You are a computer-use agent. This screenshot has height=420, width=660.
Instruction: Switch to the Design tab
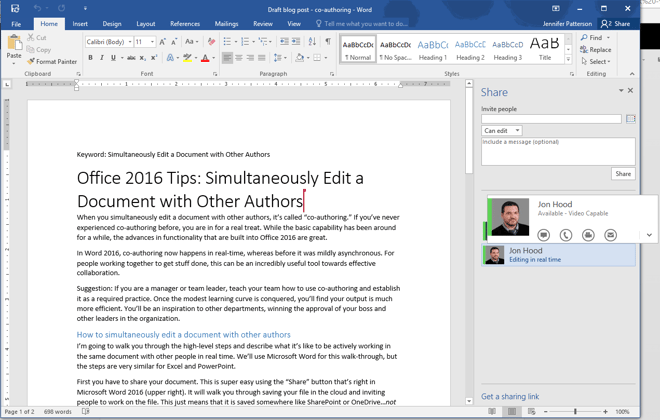pos(112,24)
